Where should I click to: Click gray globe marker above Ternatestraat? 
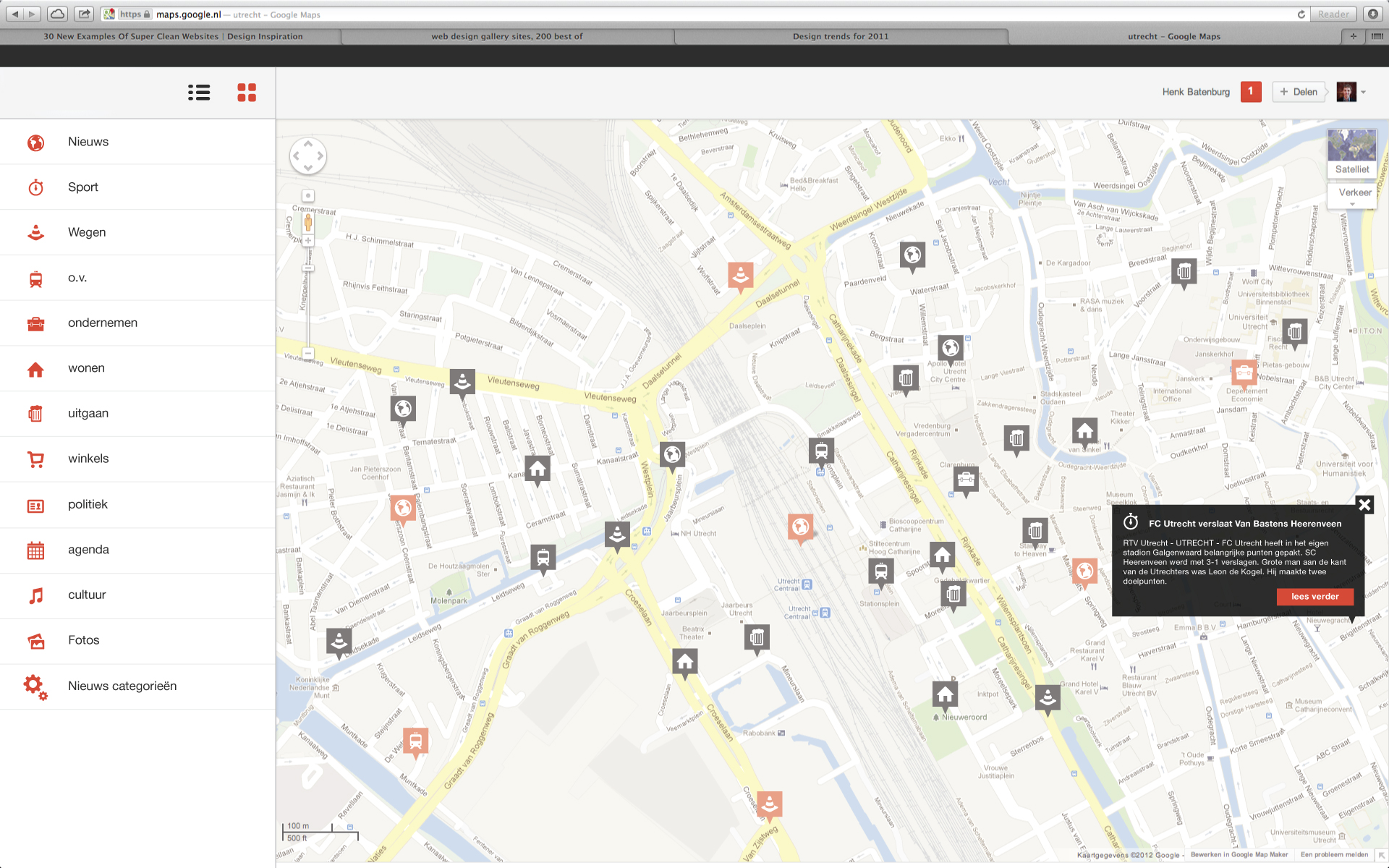coord(403,410)
